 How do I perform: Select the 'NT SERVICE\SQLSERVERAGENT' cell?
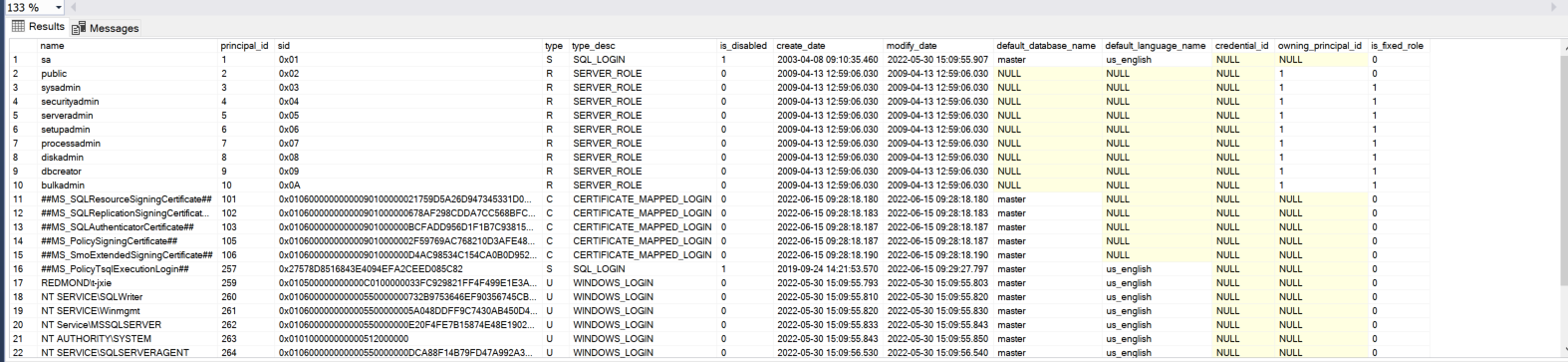tap(128, 353)
